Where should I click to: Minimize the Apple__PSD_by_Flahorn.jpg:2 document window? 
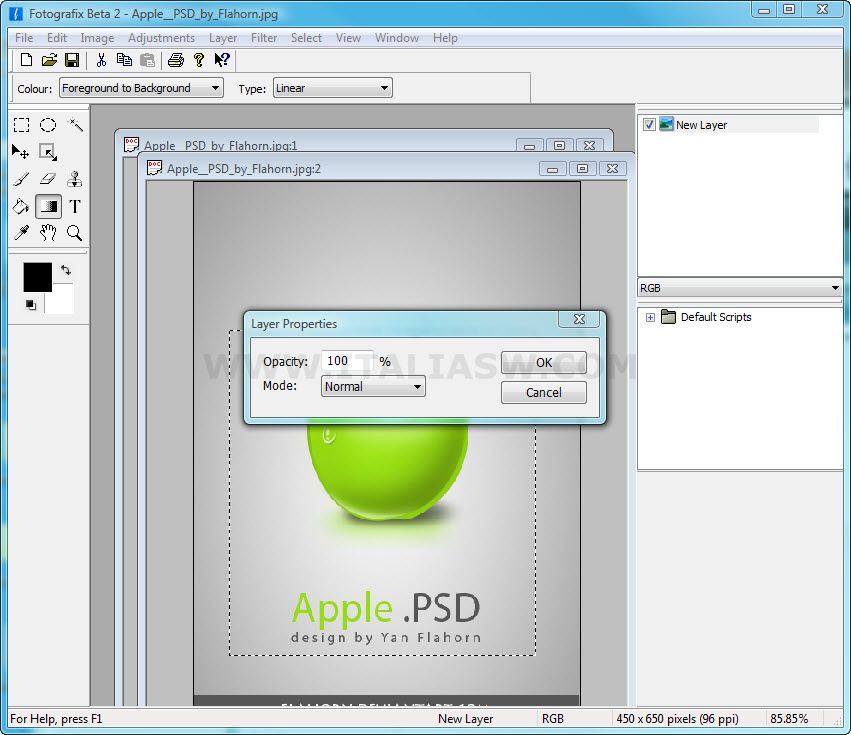coord(552,169)
